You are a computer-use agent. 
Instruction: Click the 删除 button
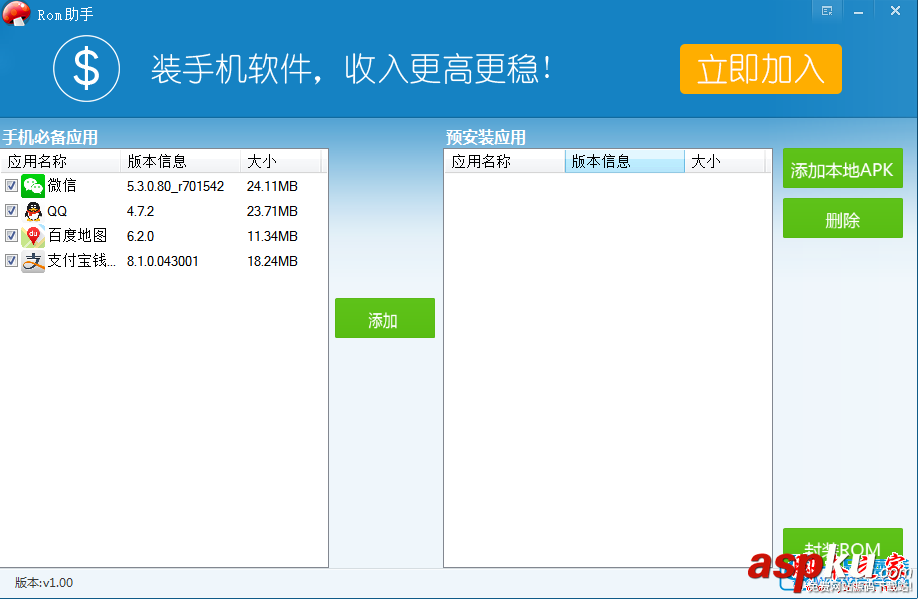[x=842, y=218]
